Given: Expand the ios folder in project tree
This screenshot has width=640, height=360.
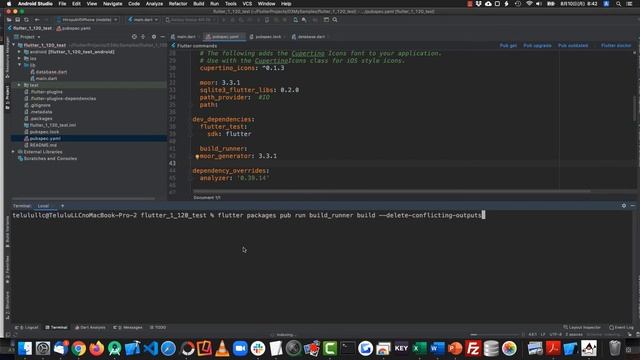Looking at the screenshot, I should tap(19, 58).
